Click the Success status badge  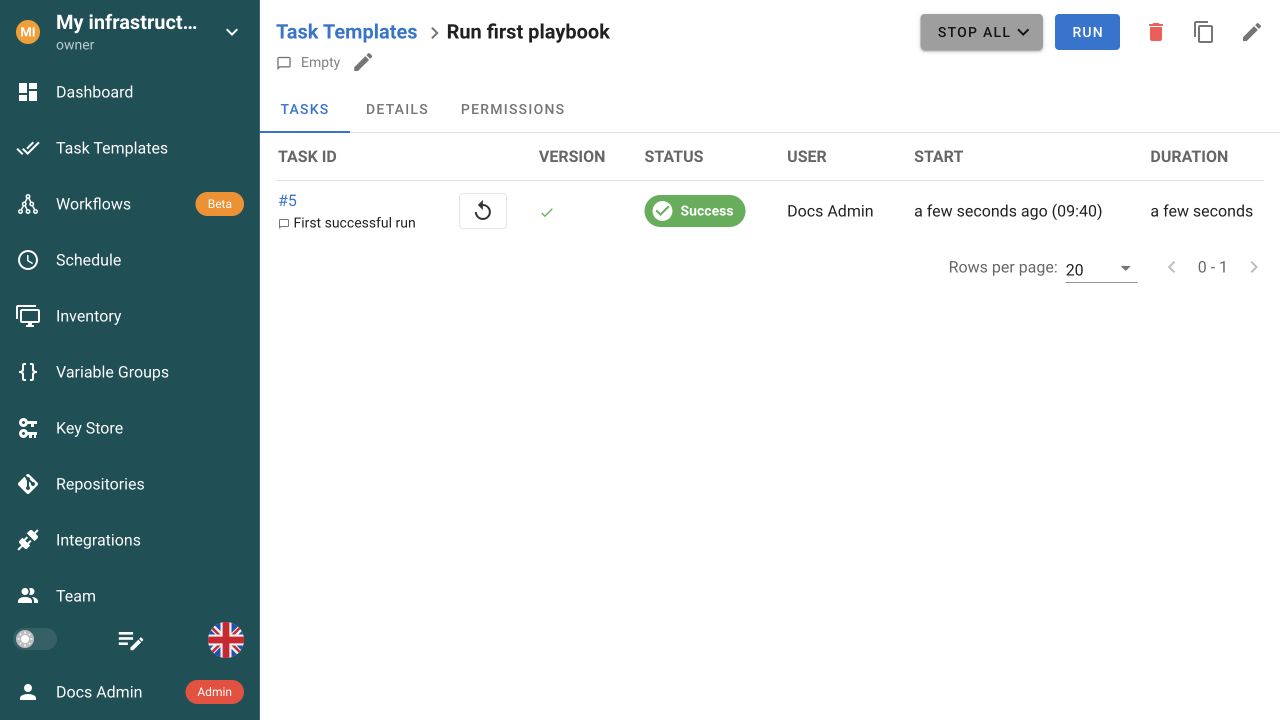695,211
